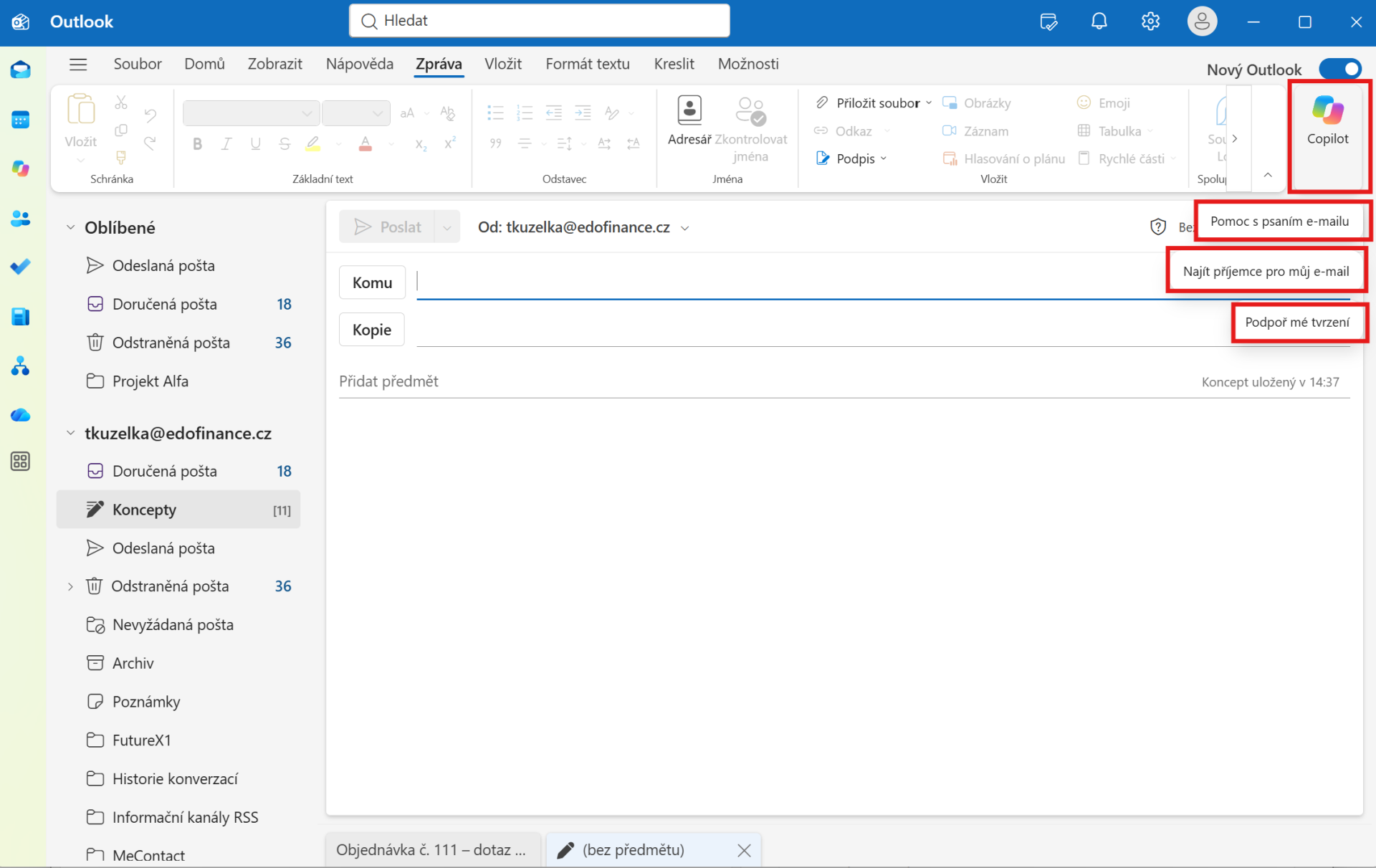The width and height of the screenshot is (1376, 868).
Task: Open the Soubor menu
Action: tap(138, 64)
